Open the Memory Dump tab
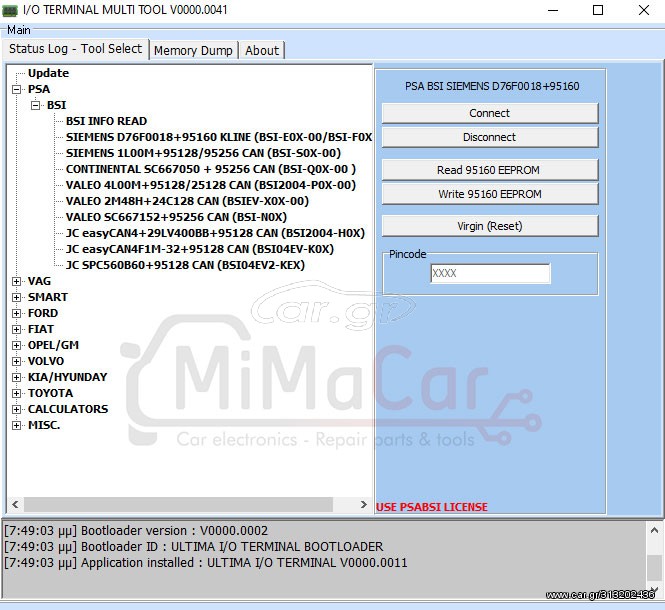The height and width of the screenshot is (610, 665). [193, 50]
